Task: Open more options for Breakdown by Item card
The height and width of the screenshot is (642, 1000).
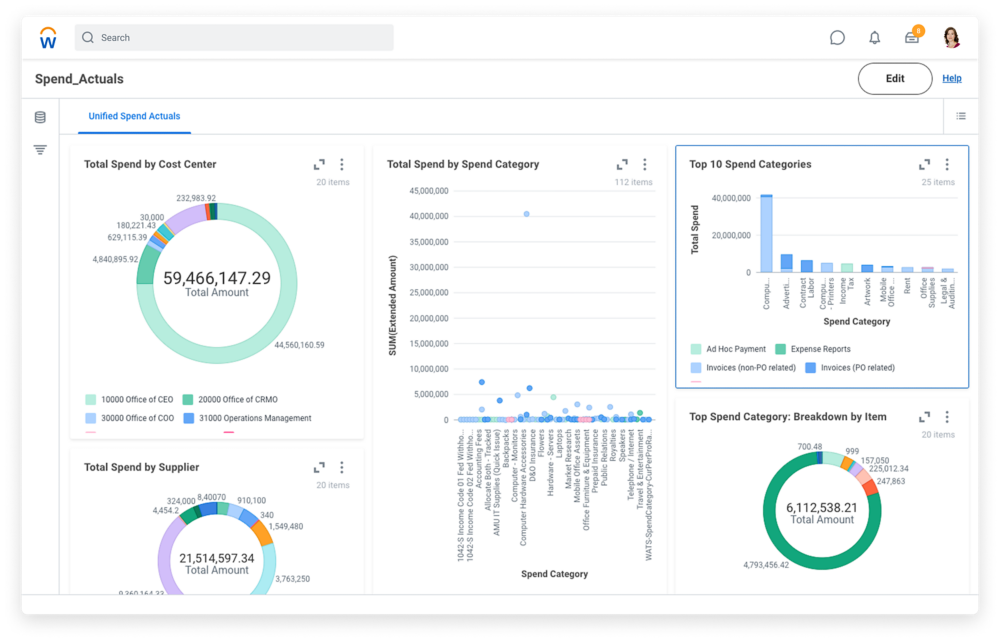Action: 947,417
